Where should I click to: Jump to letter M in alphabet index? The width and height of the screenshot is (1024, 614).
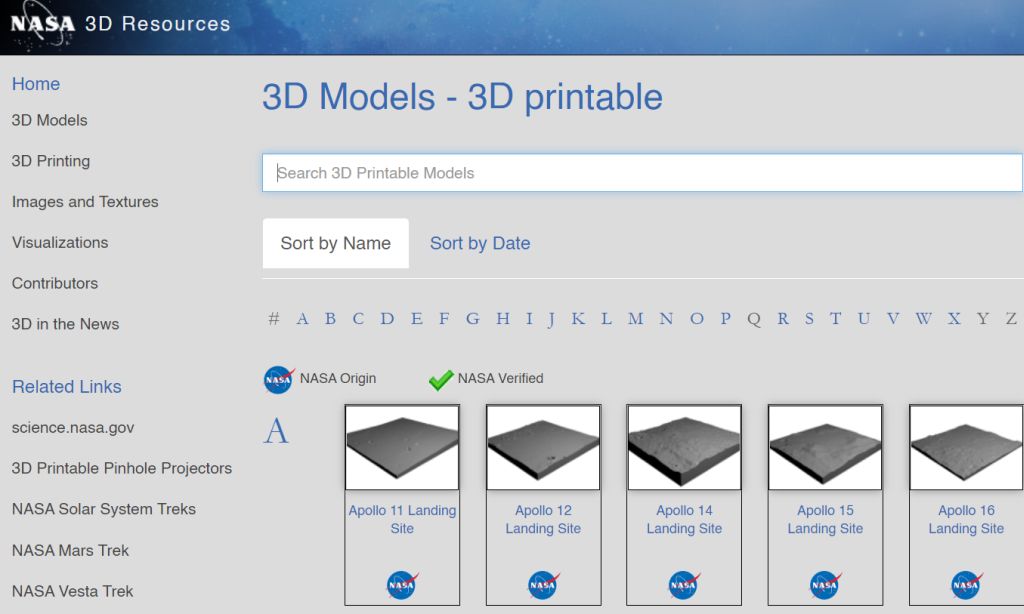[635, 319]
